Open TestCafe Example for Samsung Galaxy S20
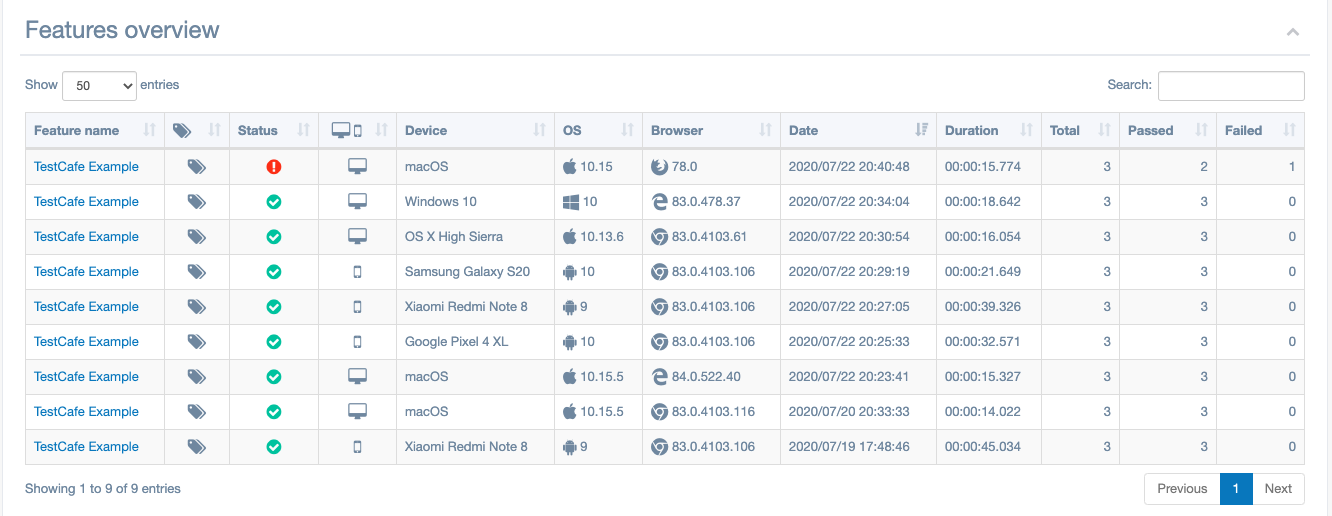 86,271
